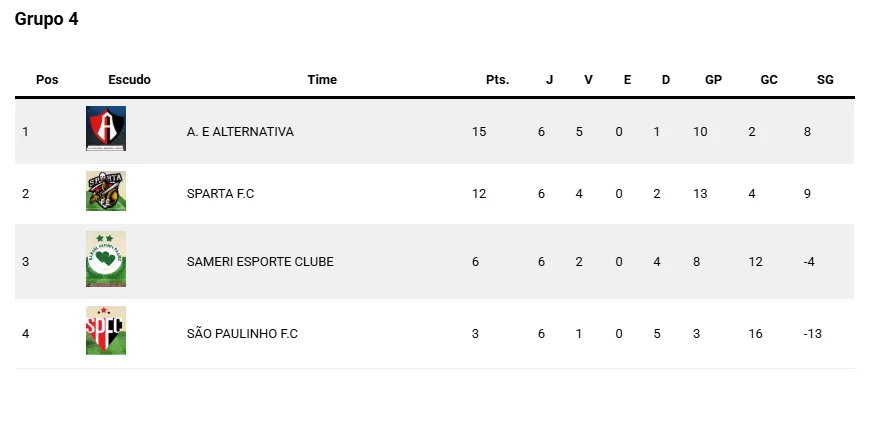883x429 pixels.
Task: Click Sameri Esporte Clube's -4 goal difference
Action: 810,262
